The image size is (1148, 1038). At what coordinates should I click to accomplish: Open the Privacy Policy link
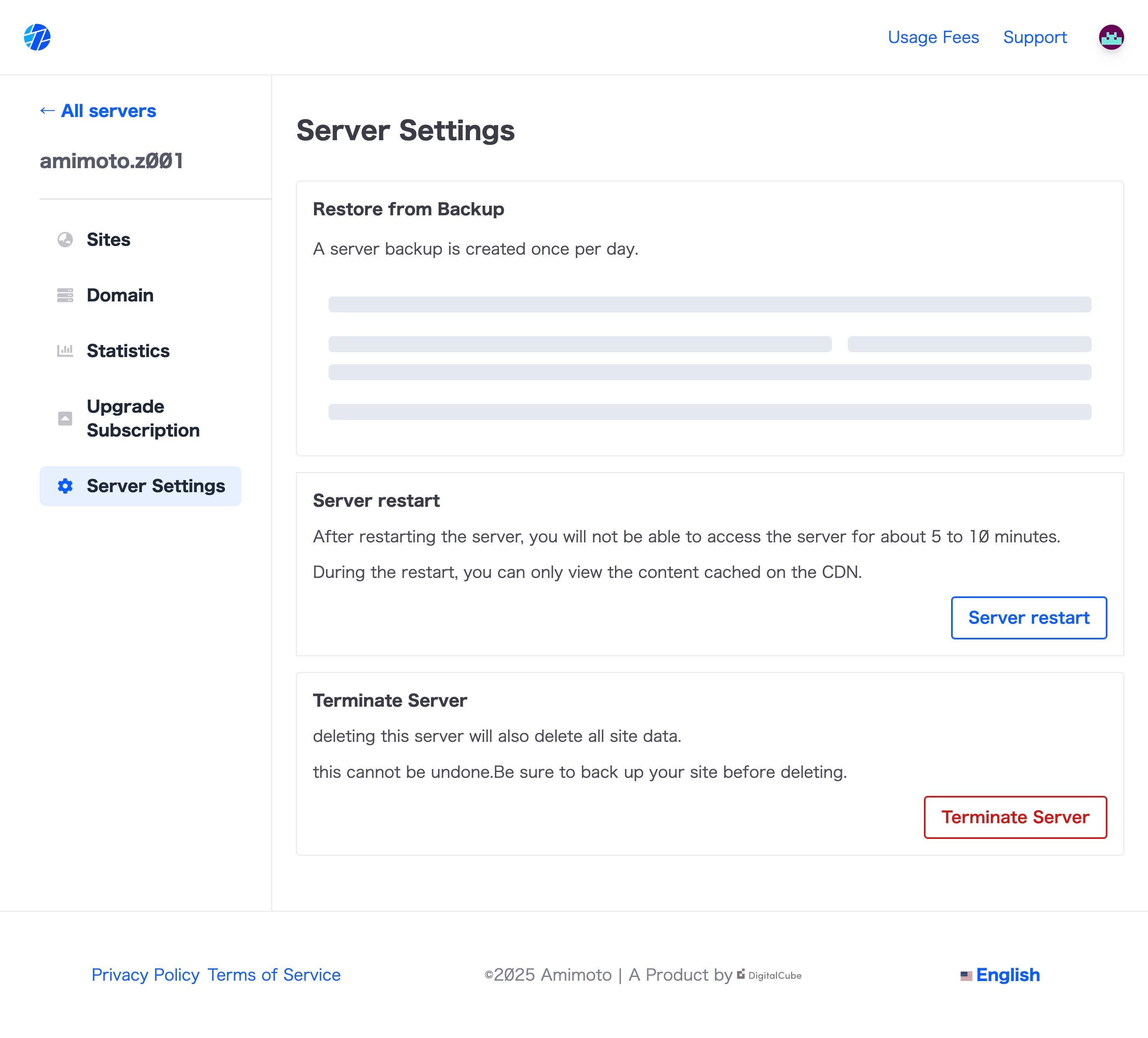(145, 975)
